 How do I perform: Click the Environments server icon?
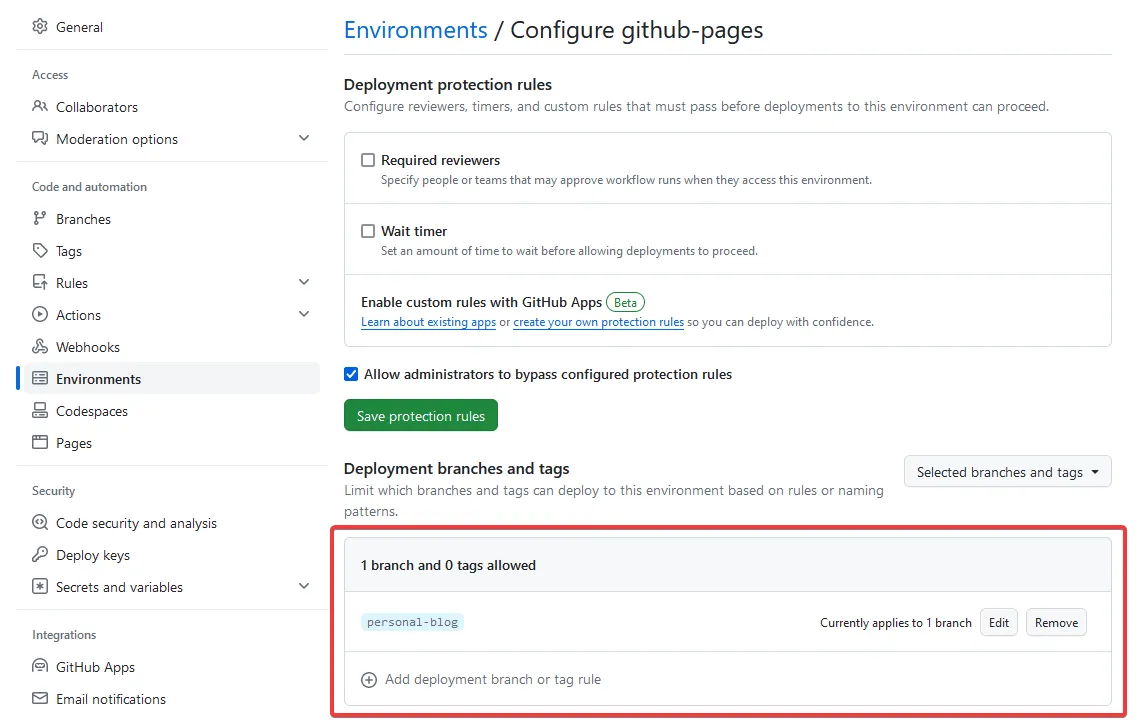(40, 379)
